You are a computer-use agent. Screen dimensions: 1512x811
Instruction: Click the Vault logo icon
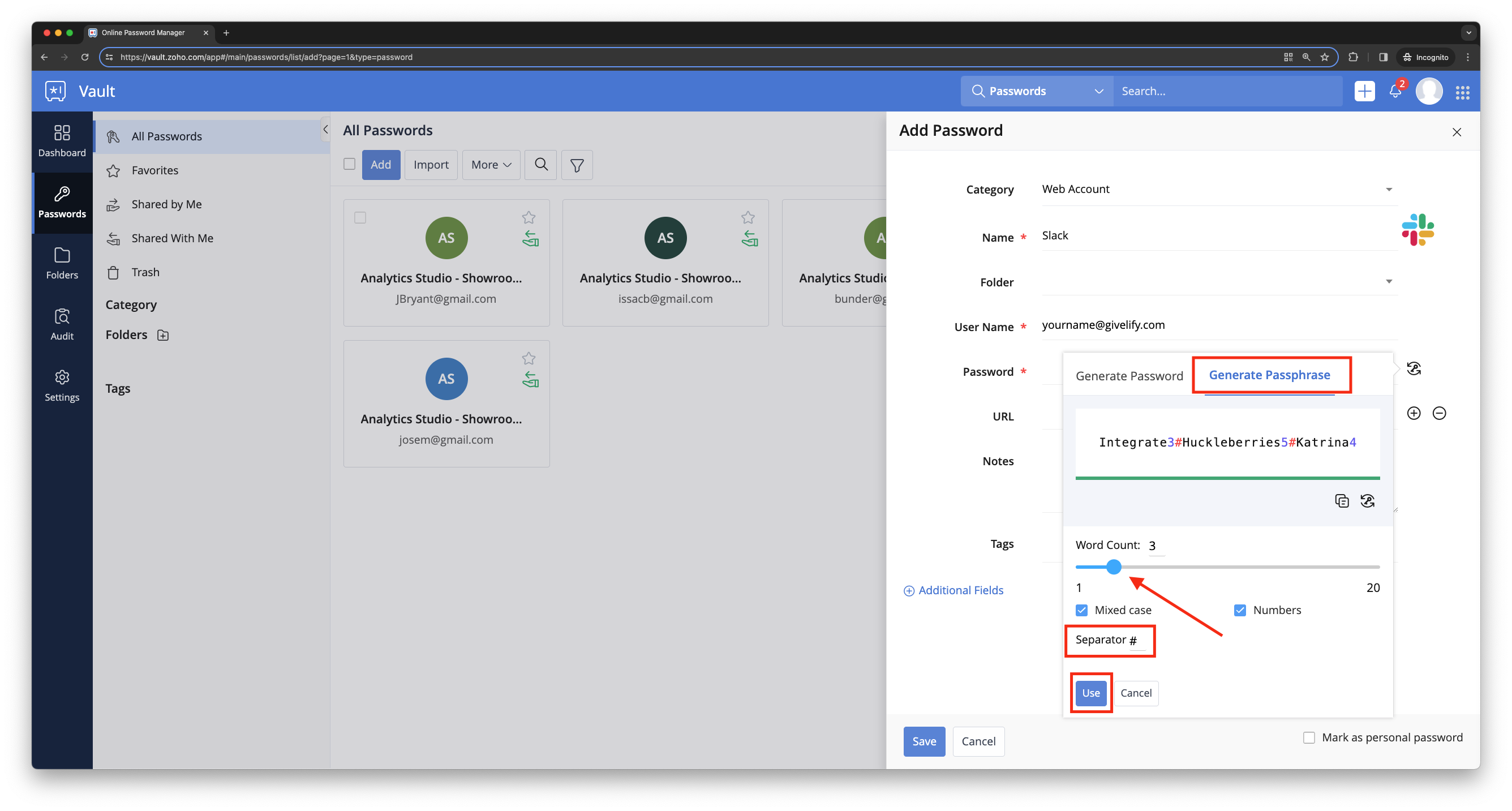tap(55, 91)
